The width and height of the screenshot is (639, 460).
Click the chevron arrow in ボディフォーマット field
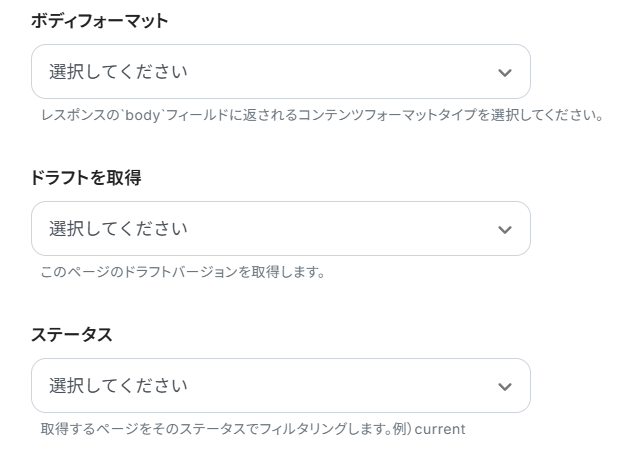[x=505, y=73]
